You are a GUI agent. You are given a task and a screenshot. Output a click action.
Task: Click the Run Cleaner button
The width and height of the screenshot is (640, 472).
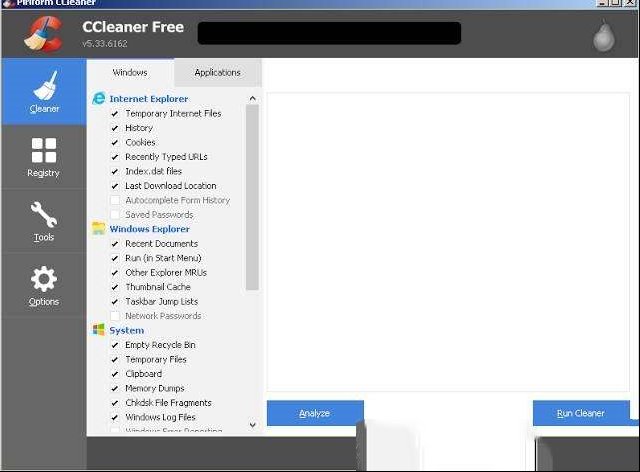pos(581,413)
